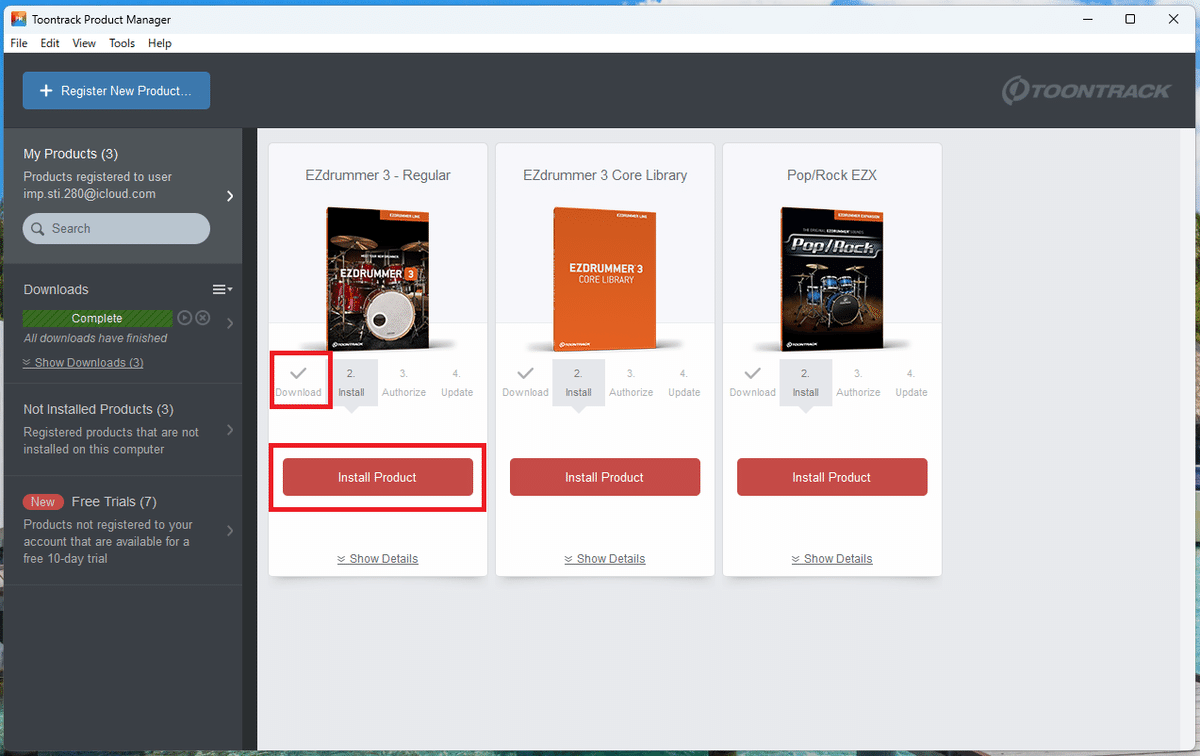The width and height of the screenshot is (1200, 756).
Task: Select Install step of EZdrummer 3 - Regular
Action: point(351,381)
